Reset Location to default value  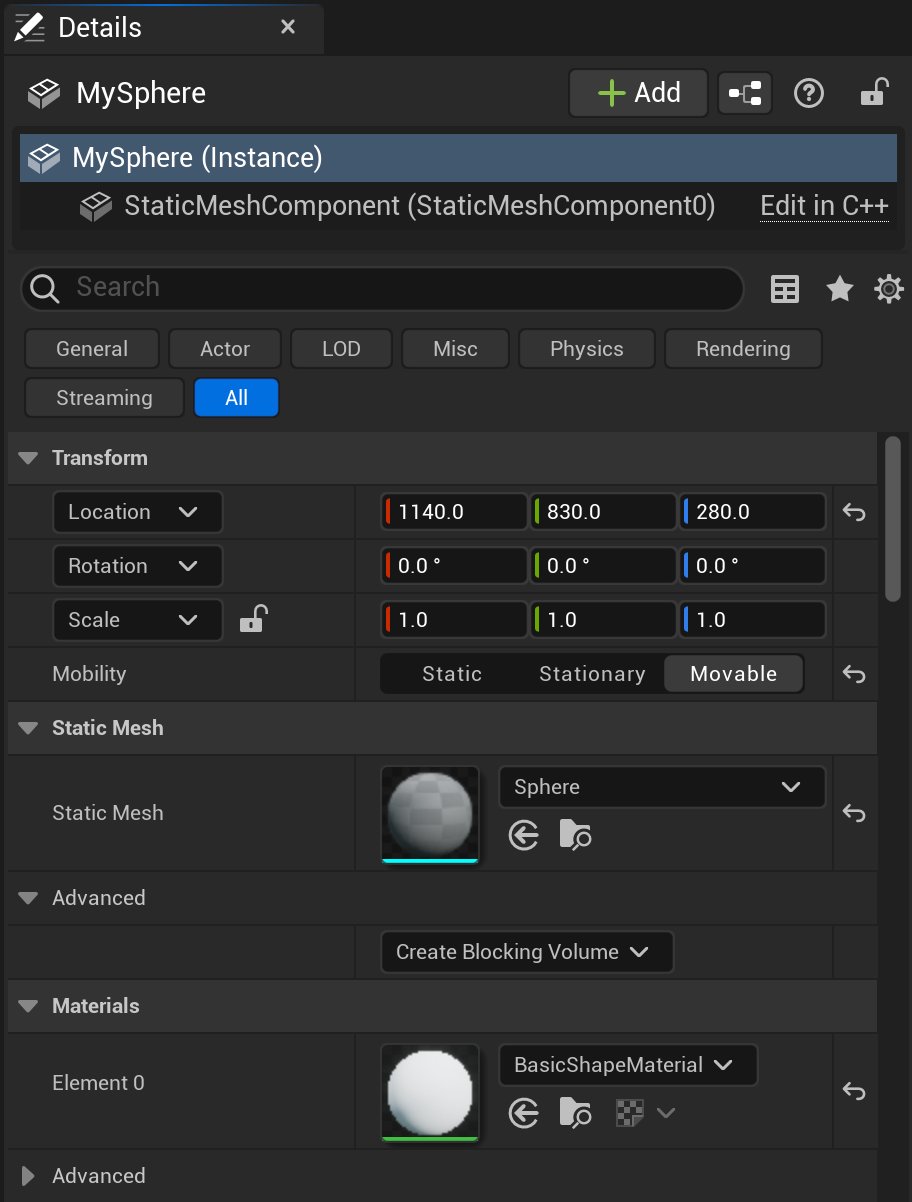pyautogui.click(x=853, y=512)
